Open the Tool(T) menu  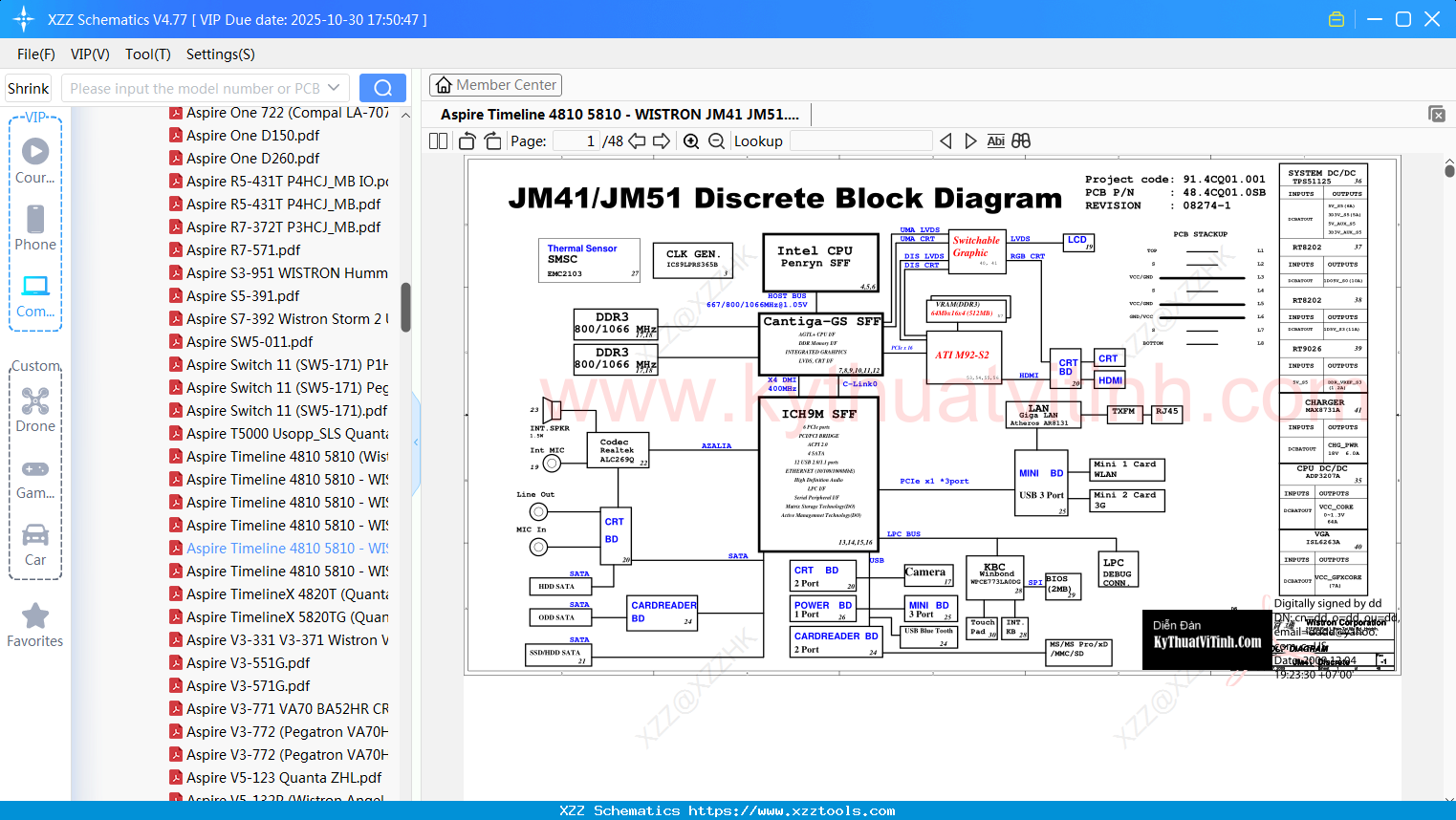click(x=148, y=54)
